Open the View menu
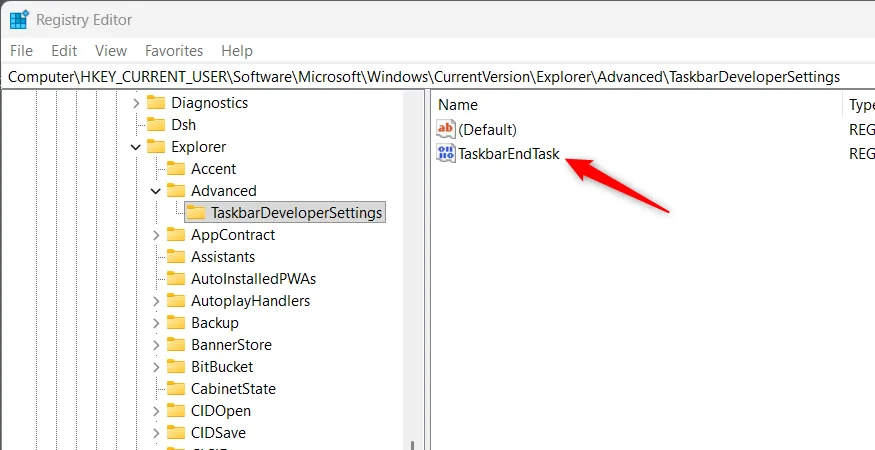Viewport: 875px width, 450px height. pyautogui.click(x=111, y=51)
